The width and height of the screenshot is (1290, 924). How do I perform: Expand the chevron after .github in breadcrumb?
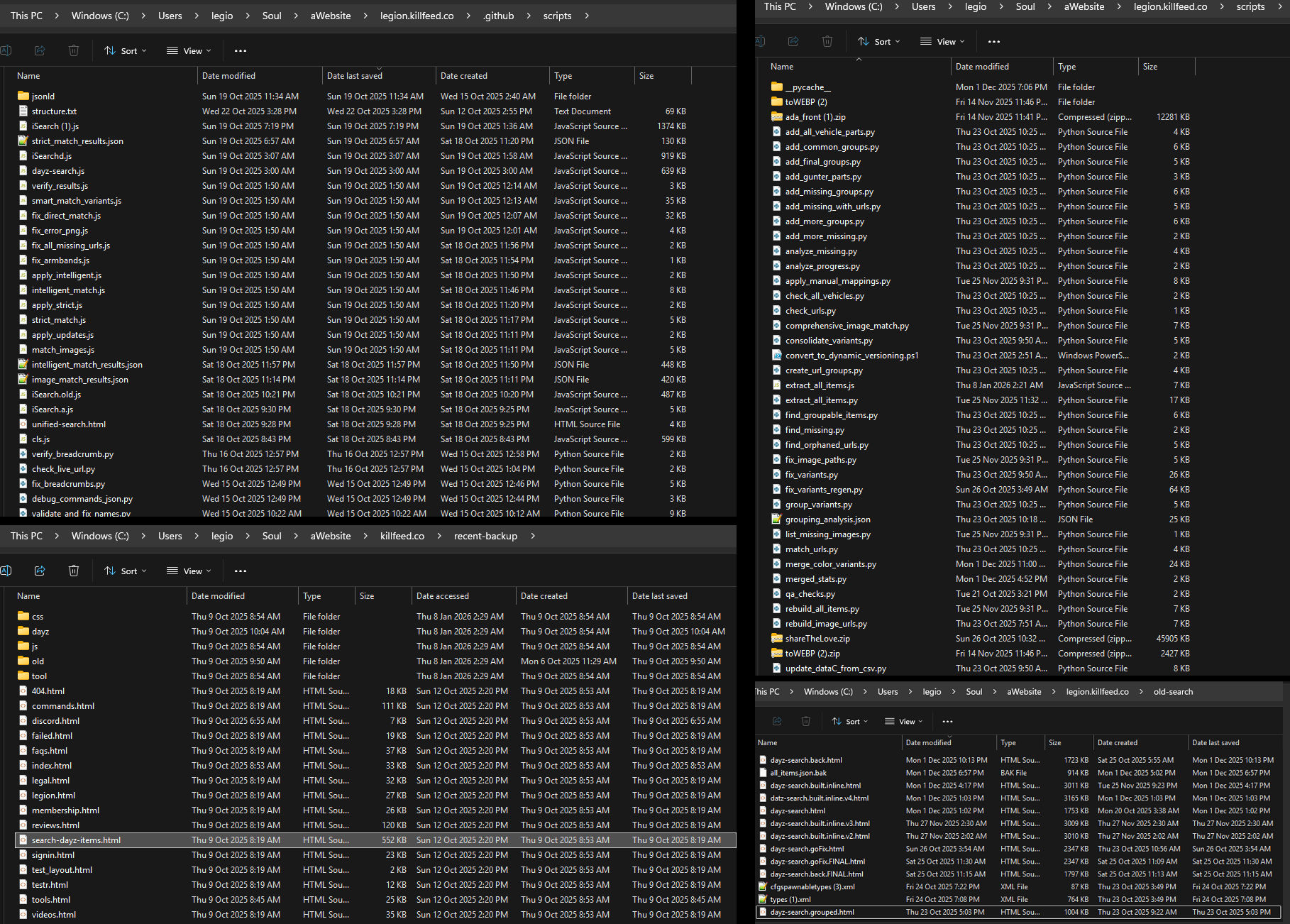529,16
